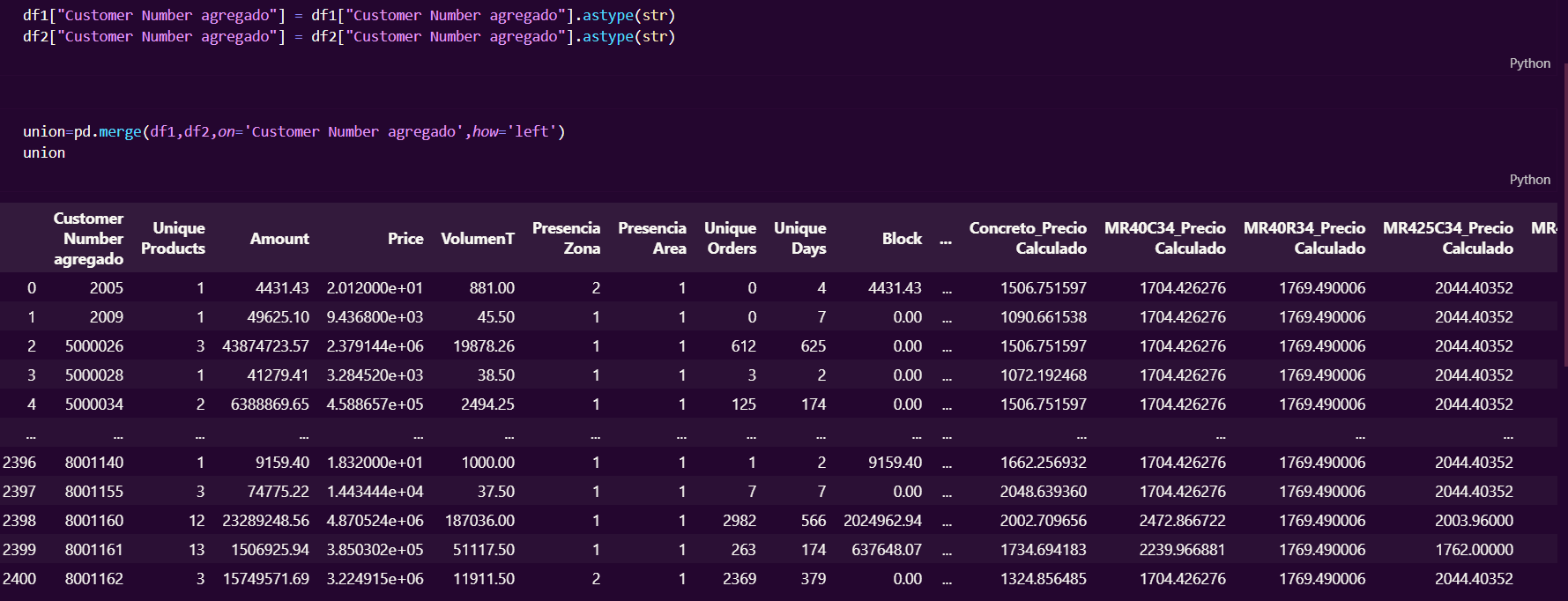Click the 'Concreto_Precio Calculado' column header
1568x601 pixels.
(x=1028, y=239)
